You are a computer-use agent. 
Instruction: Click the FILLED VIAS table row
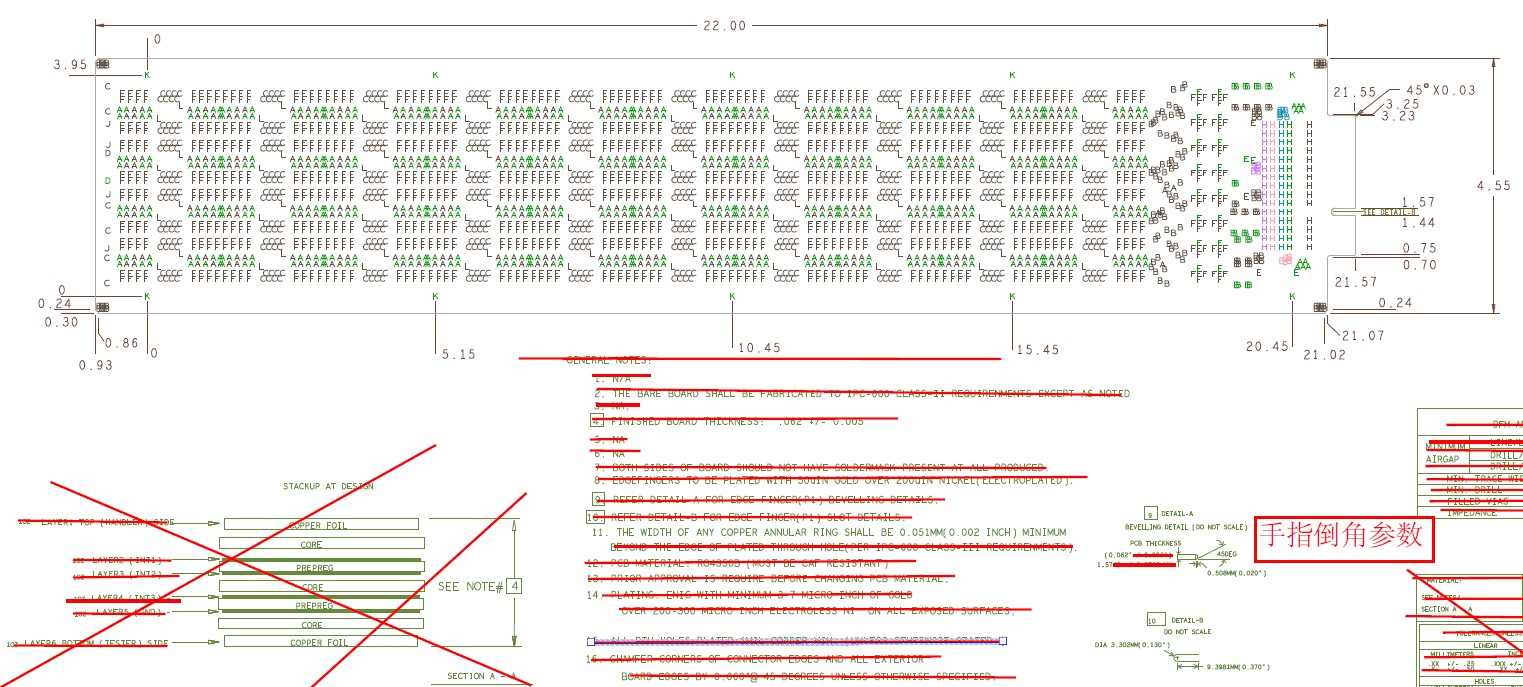pyautogui.click(x=1472, y=501)
